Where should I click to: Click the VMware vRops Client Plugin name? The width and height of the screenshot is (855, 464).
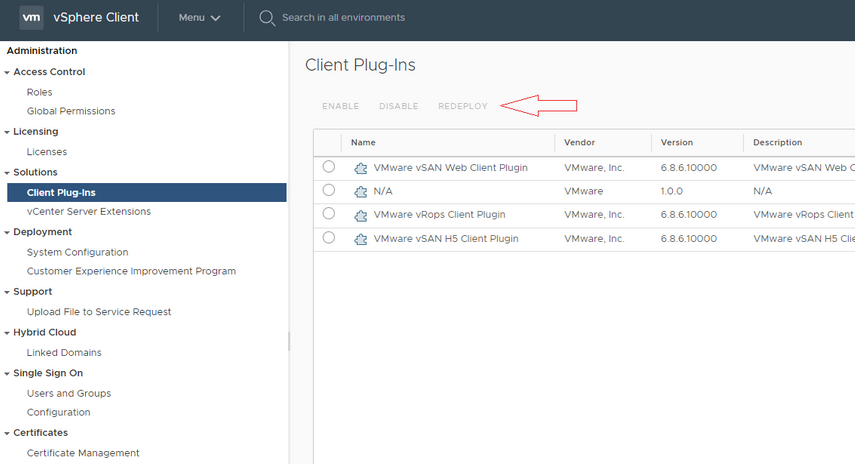pyautogui.click(x=439, y=215)
